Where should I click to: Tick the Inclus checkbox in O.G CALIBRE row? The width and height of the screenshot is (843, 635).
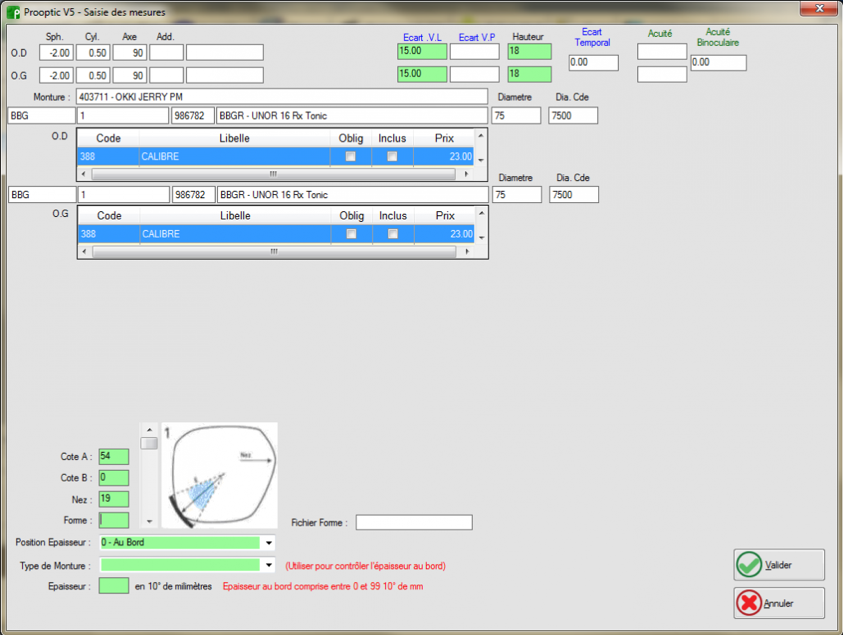coord(393,234)
